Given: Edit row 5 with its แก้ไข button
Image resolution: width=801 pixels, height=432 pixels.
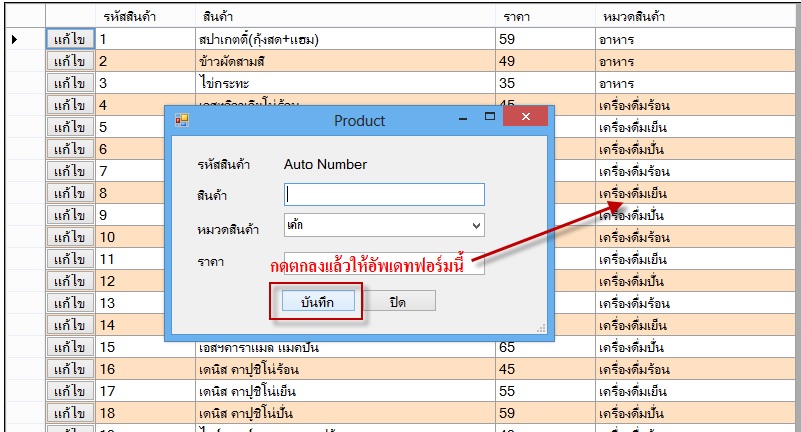Looking at the screenshot, I should (x=70, y=127).
